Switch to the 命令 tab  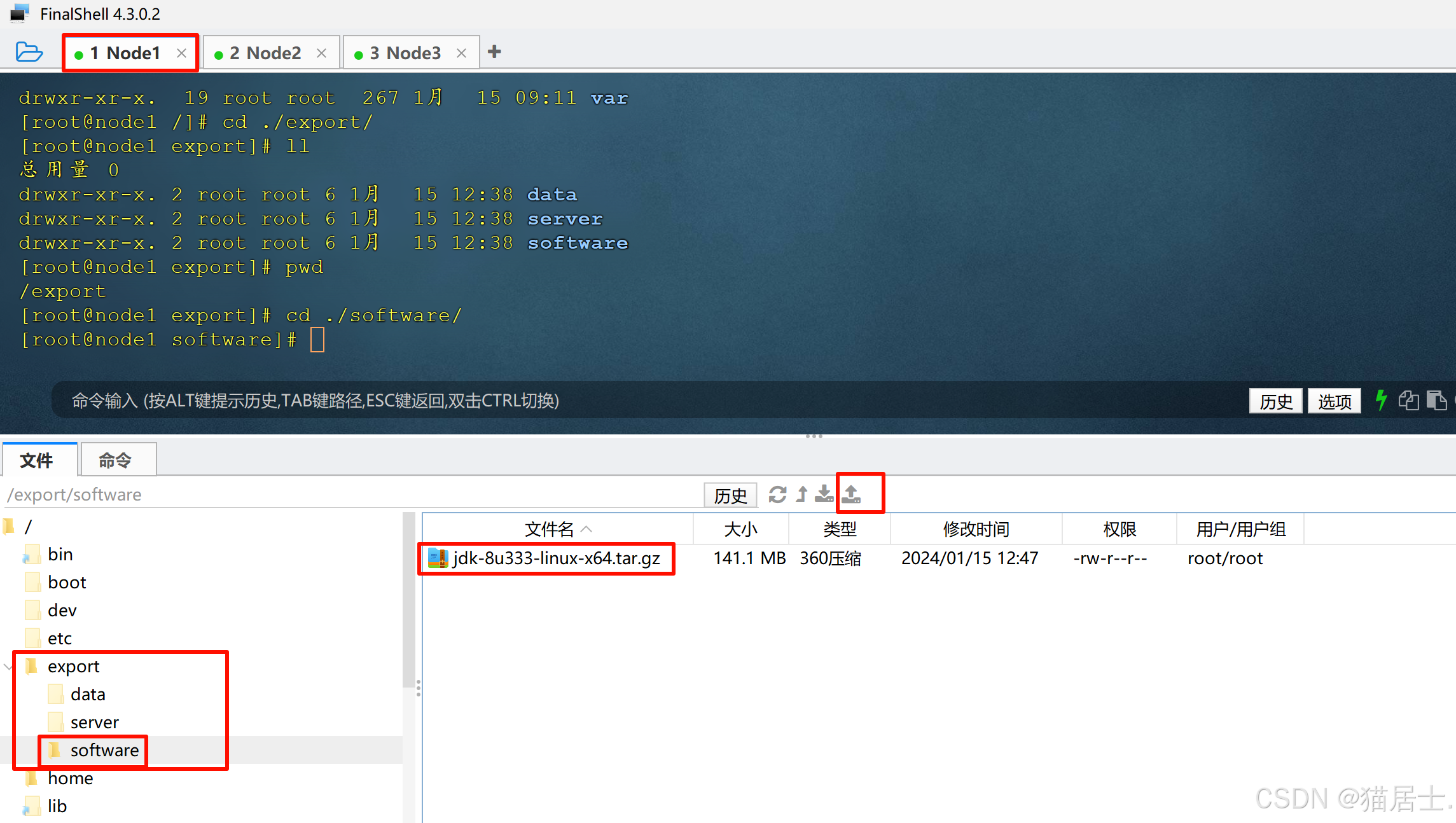point(115,460)
